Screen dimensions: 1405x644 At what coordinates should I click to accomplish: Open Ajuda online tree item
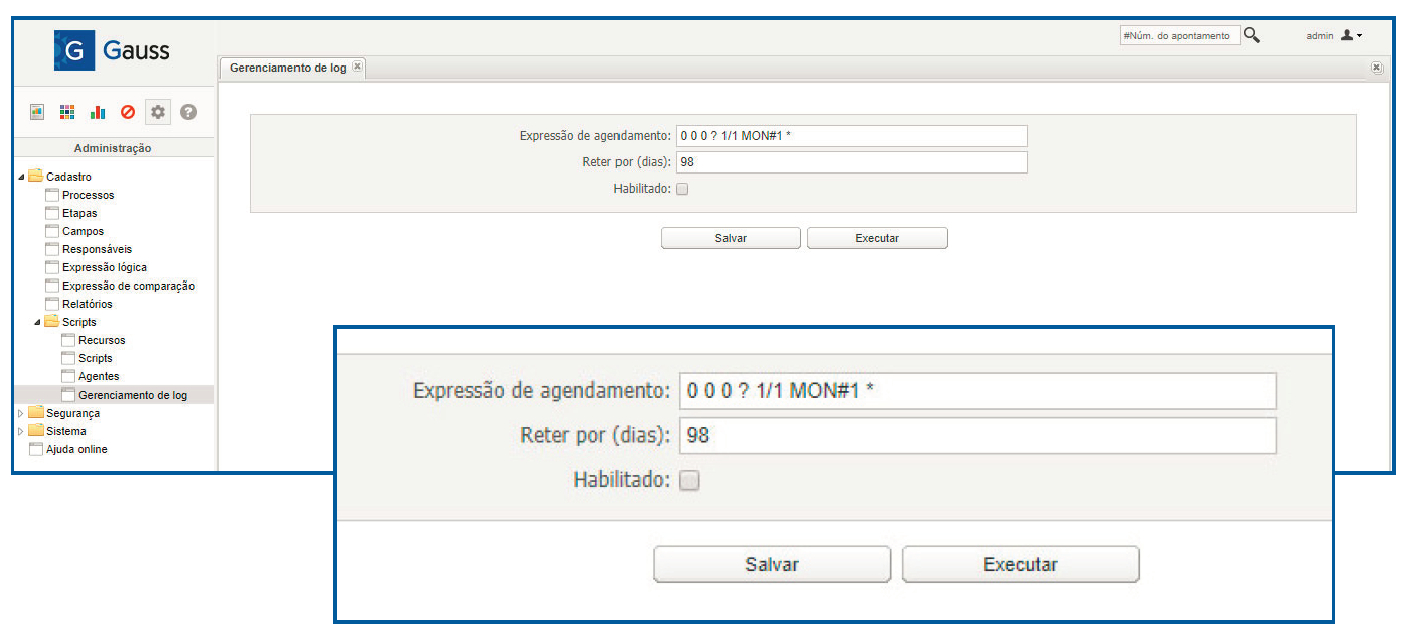click(76, 449)
